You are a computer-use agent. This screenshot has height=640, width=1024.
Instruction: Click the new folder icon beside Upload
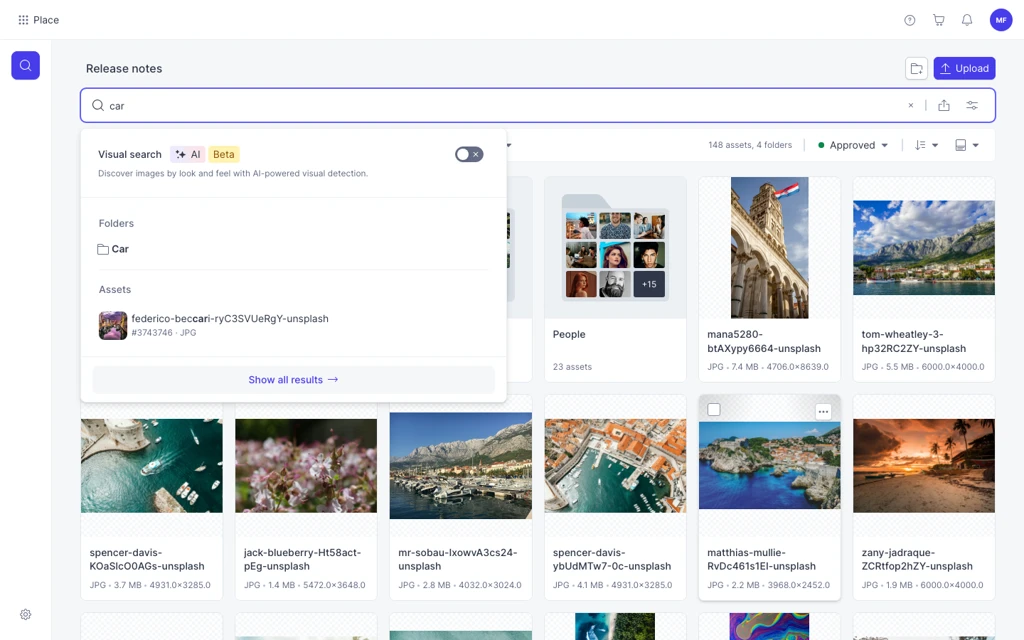[x=916, y=69]
